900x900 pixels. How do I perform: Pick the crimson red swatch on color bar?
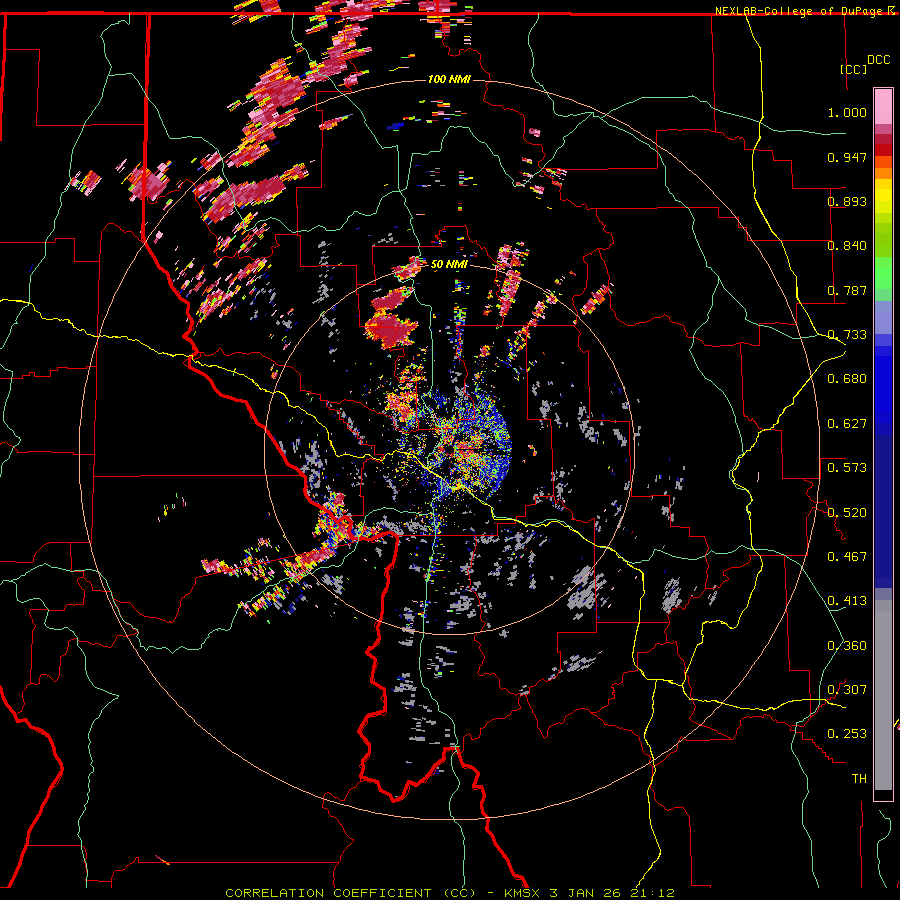883,139
